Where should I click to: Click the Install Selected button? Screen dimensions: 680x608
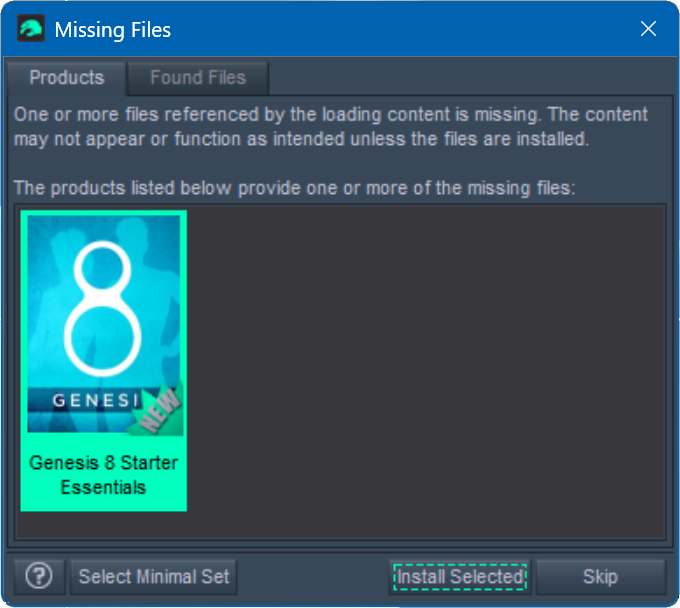pos(460,577)
